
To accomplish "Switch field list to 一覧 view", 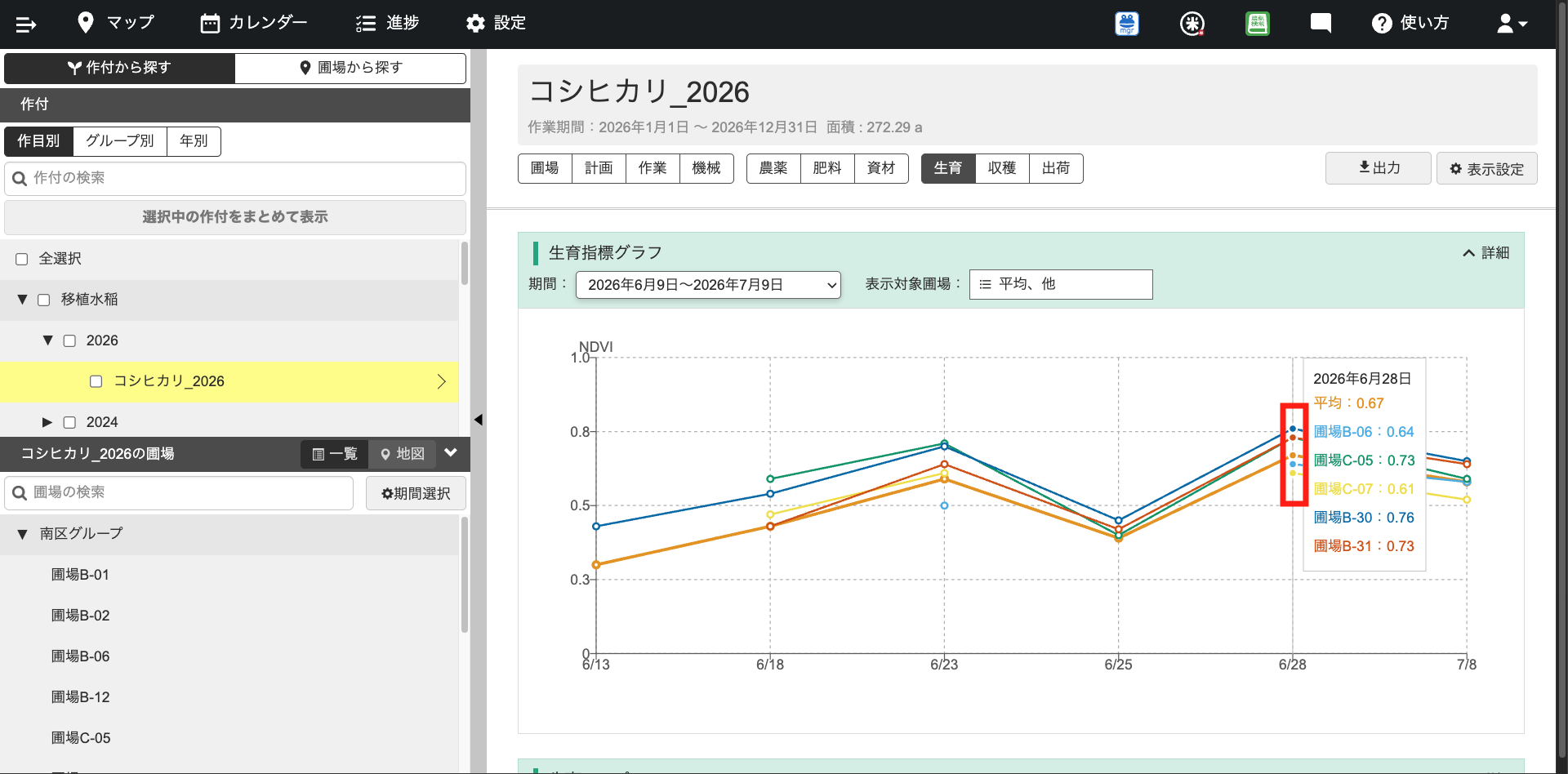I will point(335,454).
